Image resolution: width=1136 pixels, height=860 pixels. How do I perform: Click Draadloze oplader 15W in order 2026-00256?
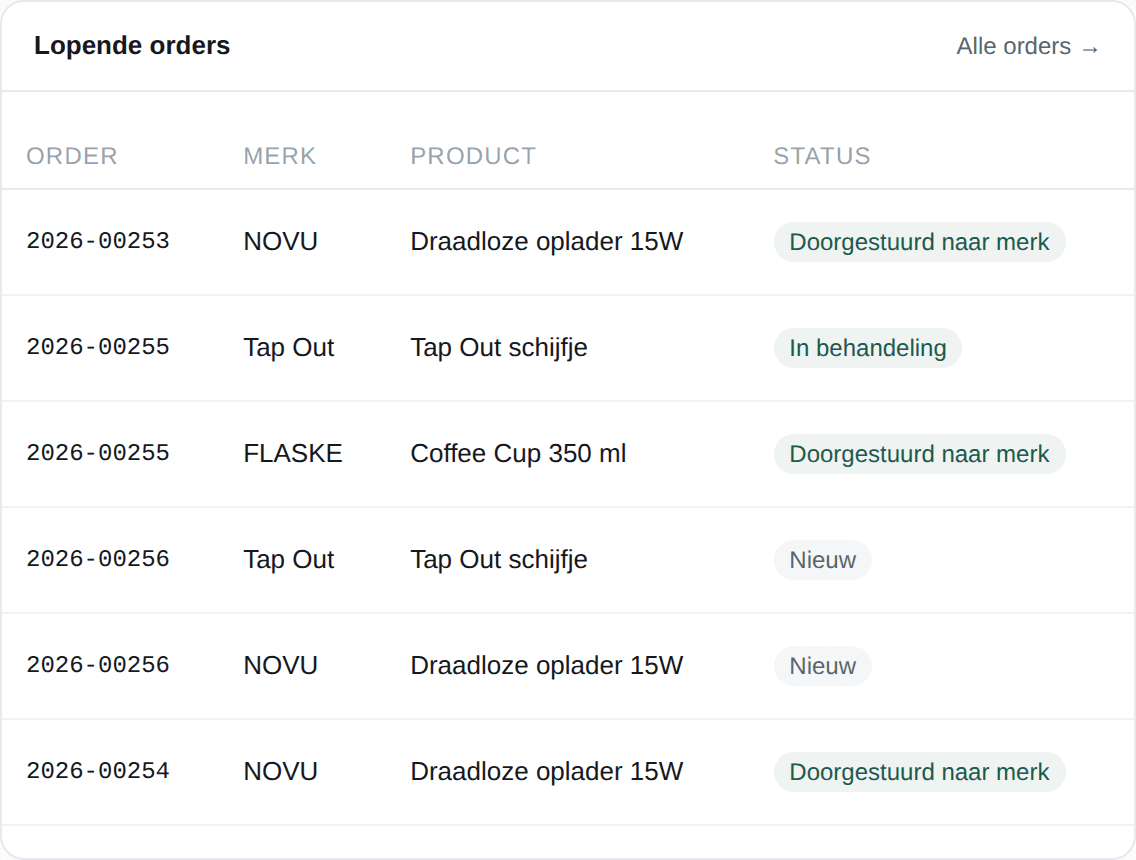546,665
